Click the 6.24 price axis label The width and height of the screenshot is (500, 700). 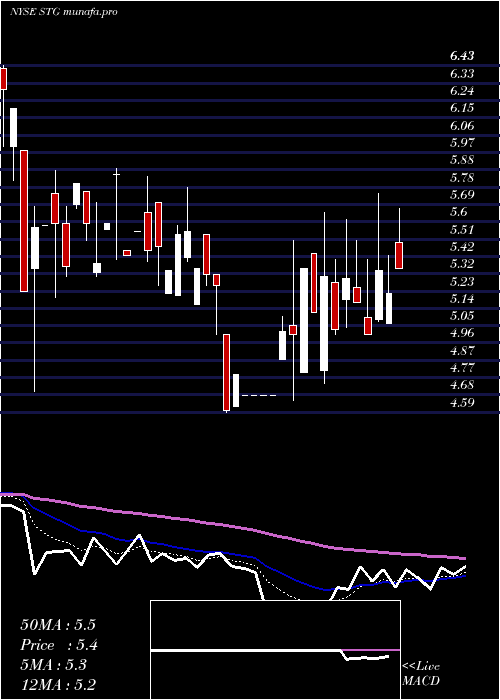(462, 91)
